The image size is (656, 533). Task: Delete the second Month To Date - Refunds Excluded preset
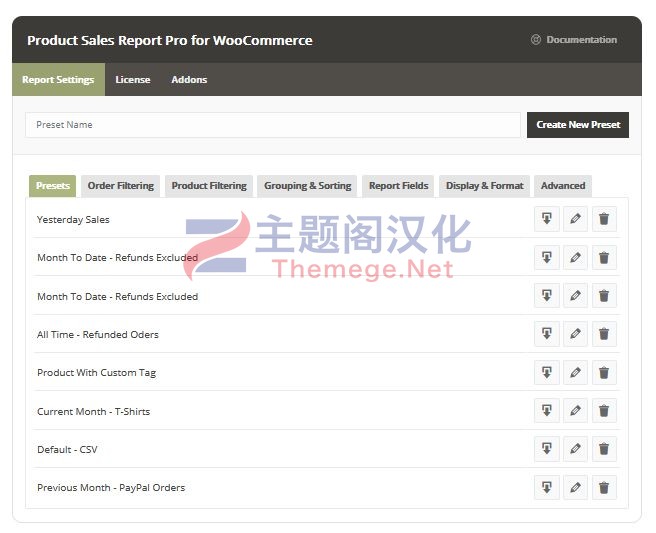coord(604,295)
